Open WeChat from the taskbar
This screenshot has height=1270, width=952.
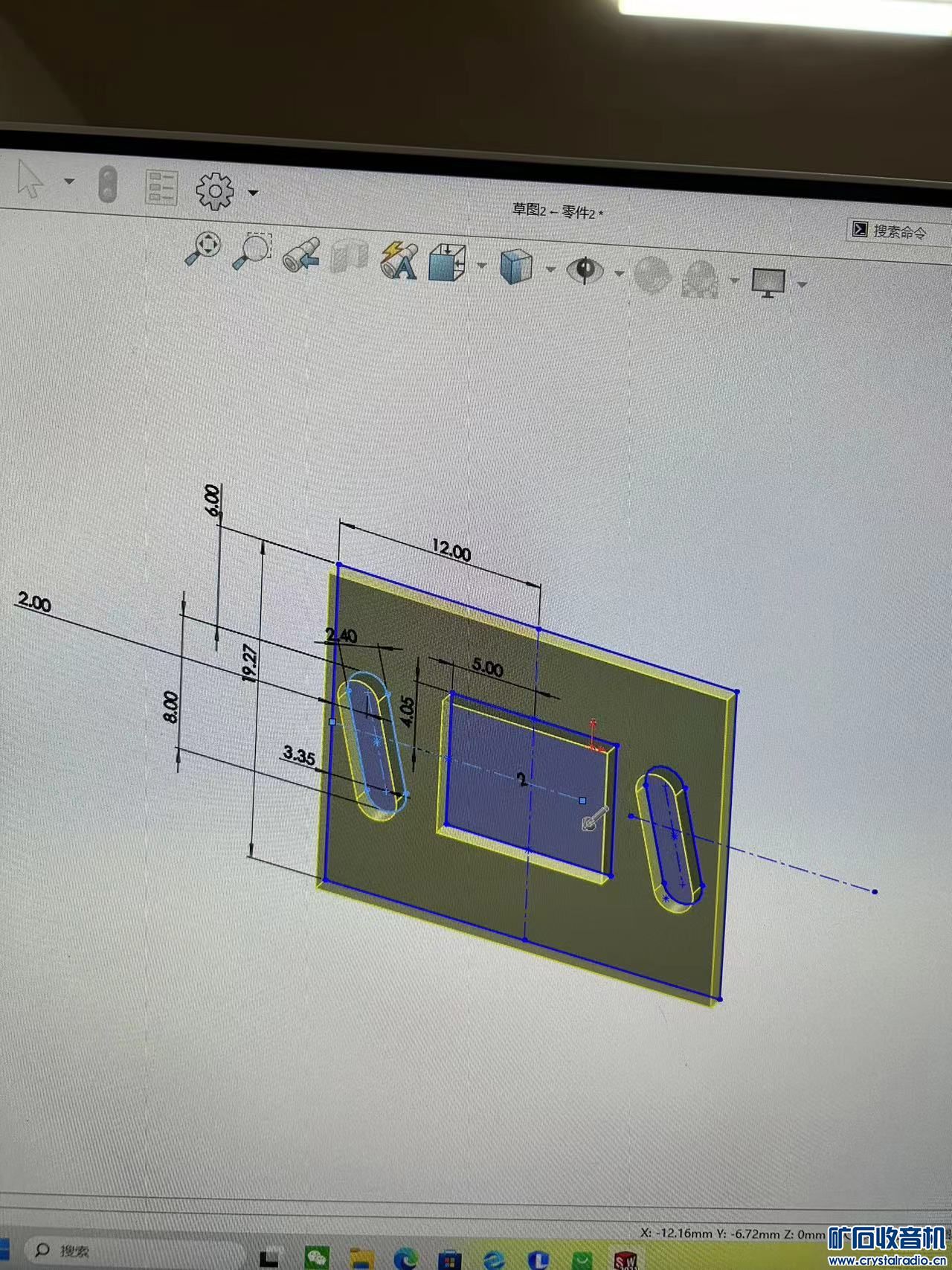(318, 1257)
